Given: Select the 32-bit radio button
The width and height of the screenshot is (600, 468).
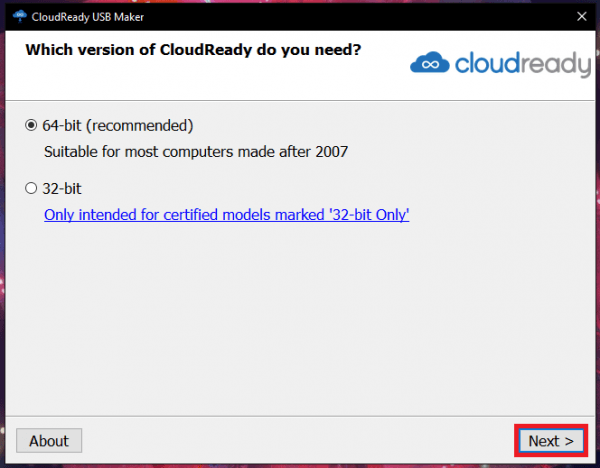Looking at the screenshot, I should pos(31,188).
